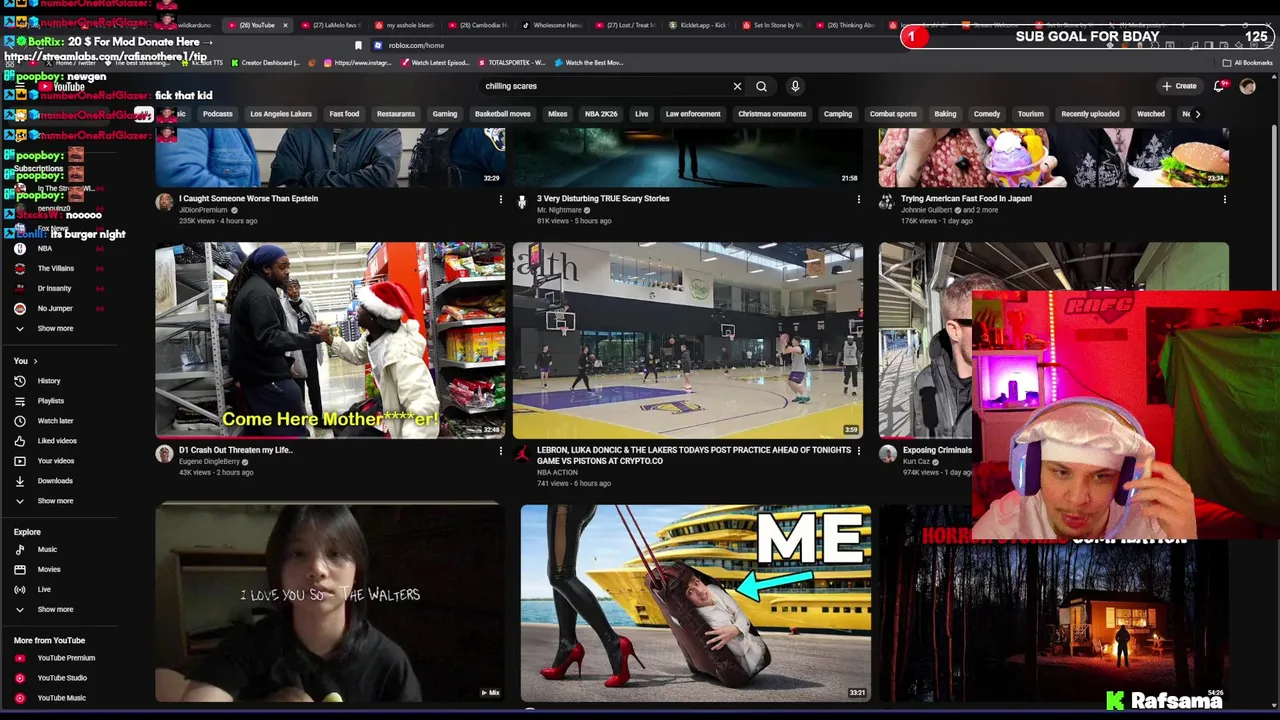Image resolution: width=1280 pixels, height=720 pixels.
Task: Select the Podcasts filter chip
Action: click(217, 114)
